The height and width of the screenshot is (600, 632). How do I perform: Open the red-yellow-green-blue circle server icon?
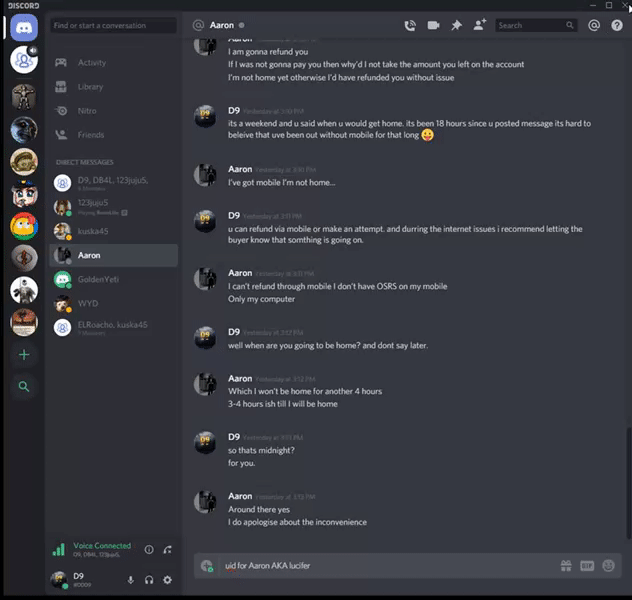coord(24,226)
